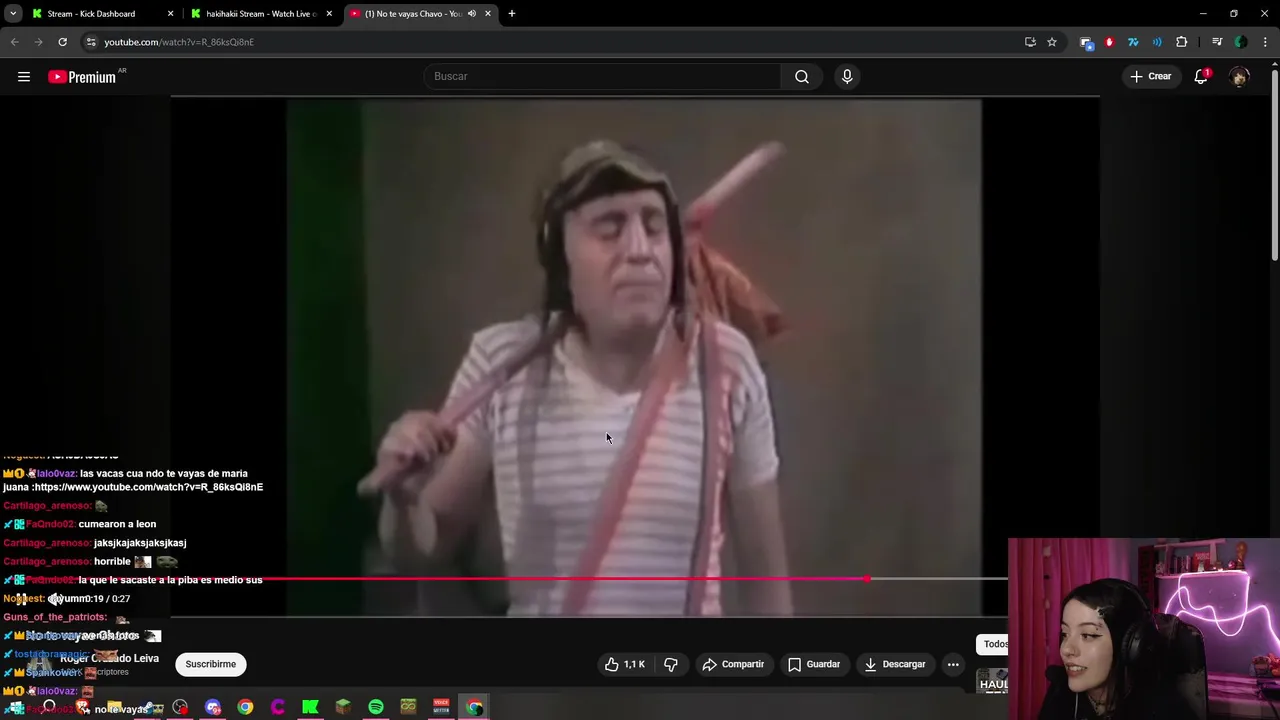Open a new browser tab
The width and height of the screenshot is (1280, 720).
click(512, 14)
